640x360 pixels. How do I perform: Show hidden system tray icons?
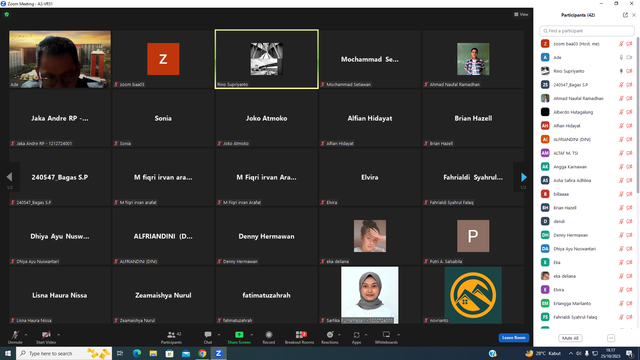[571, 353]
